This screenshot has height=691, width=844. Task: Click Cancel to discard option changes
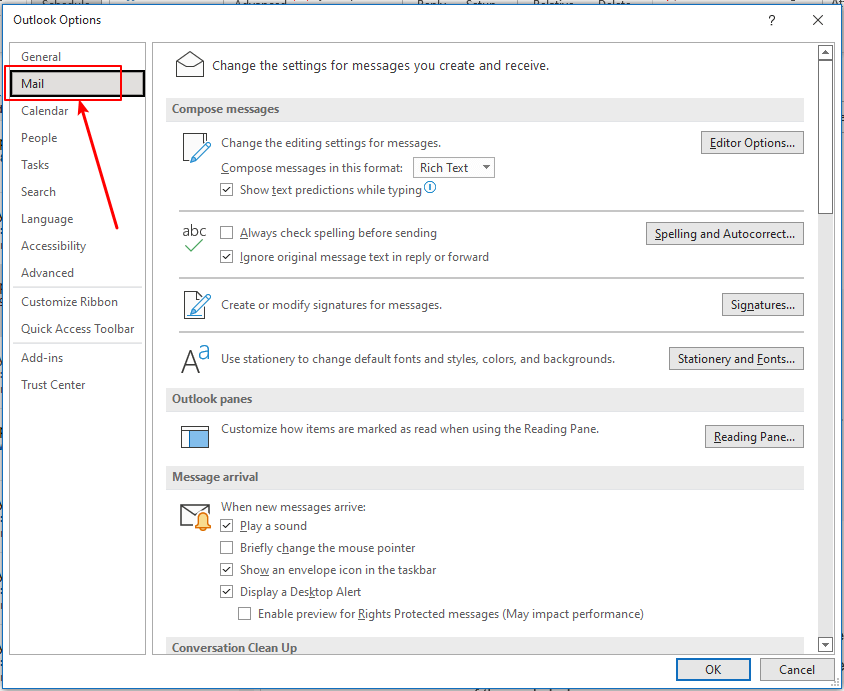point(797,669)
